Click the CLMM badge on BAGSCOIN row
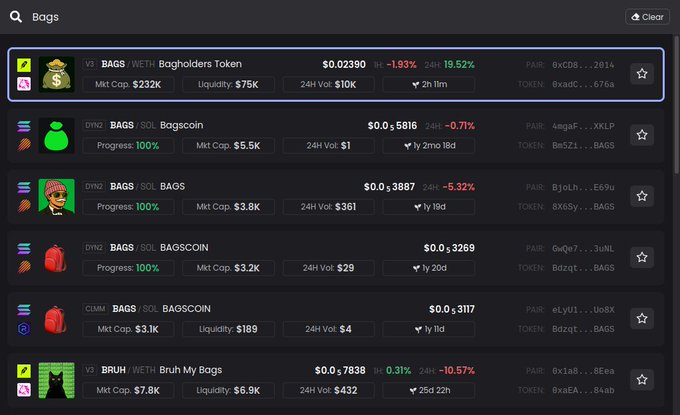The height and width of the screenshot is (415, 680). pos(95,309)
